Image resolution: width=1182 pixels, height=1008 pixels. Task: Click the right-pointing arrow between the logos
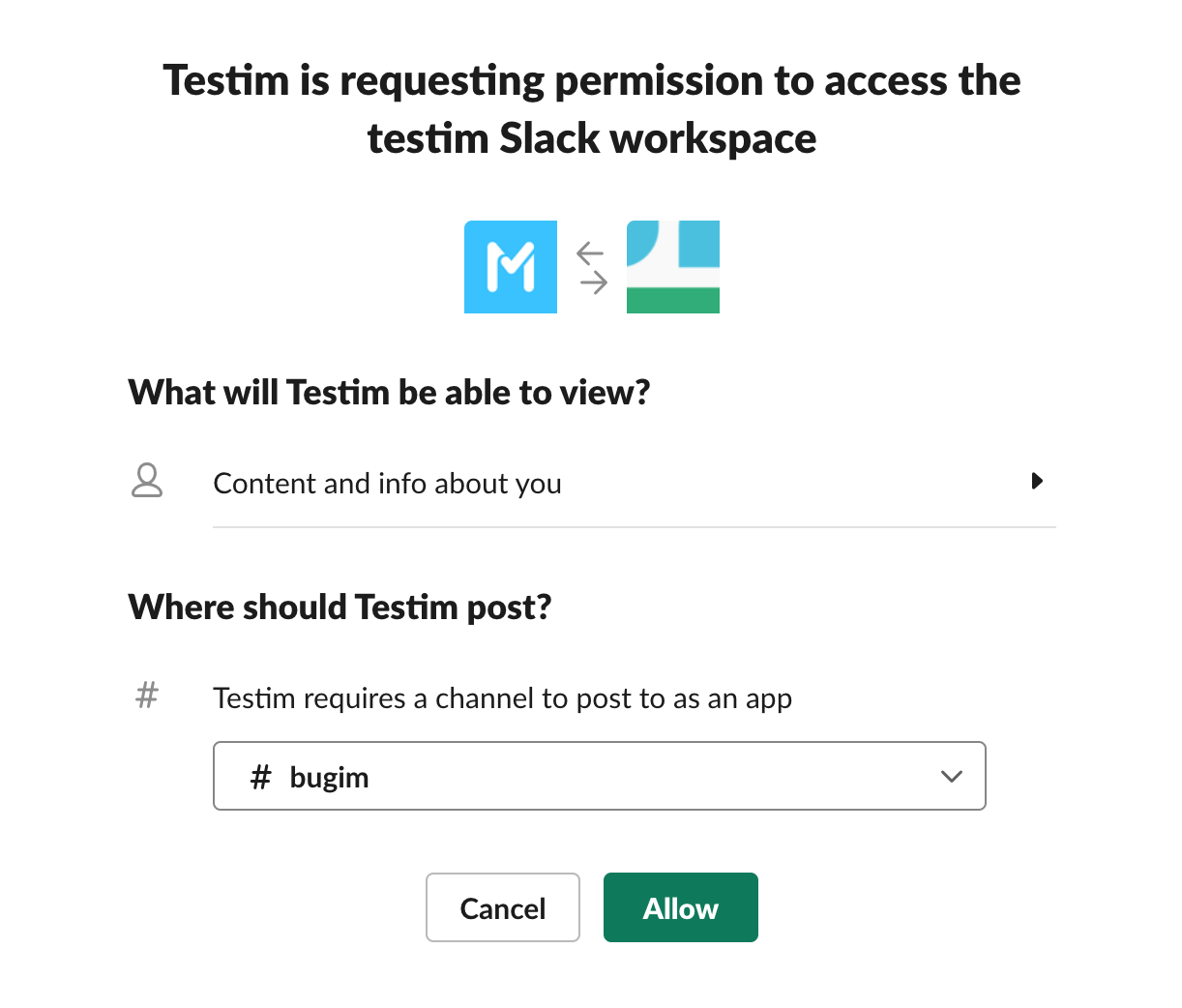594,282
